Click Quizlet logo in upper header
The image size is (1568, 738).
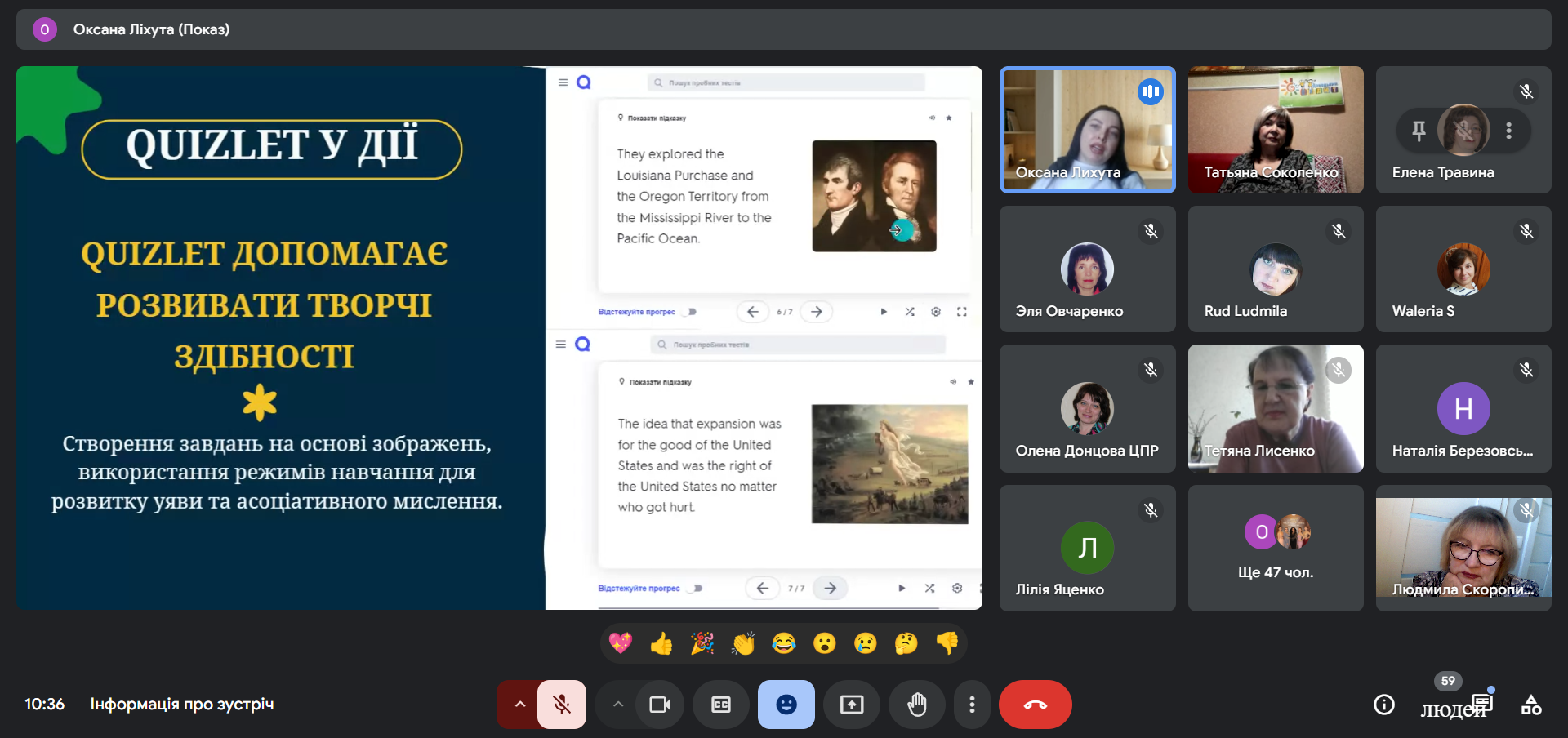click(x=583, y=82)
